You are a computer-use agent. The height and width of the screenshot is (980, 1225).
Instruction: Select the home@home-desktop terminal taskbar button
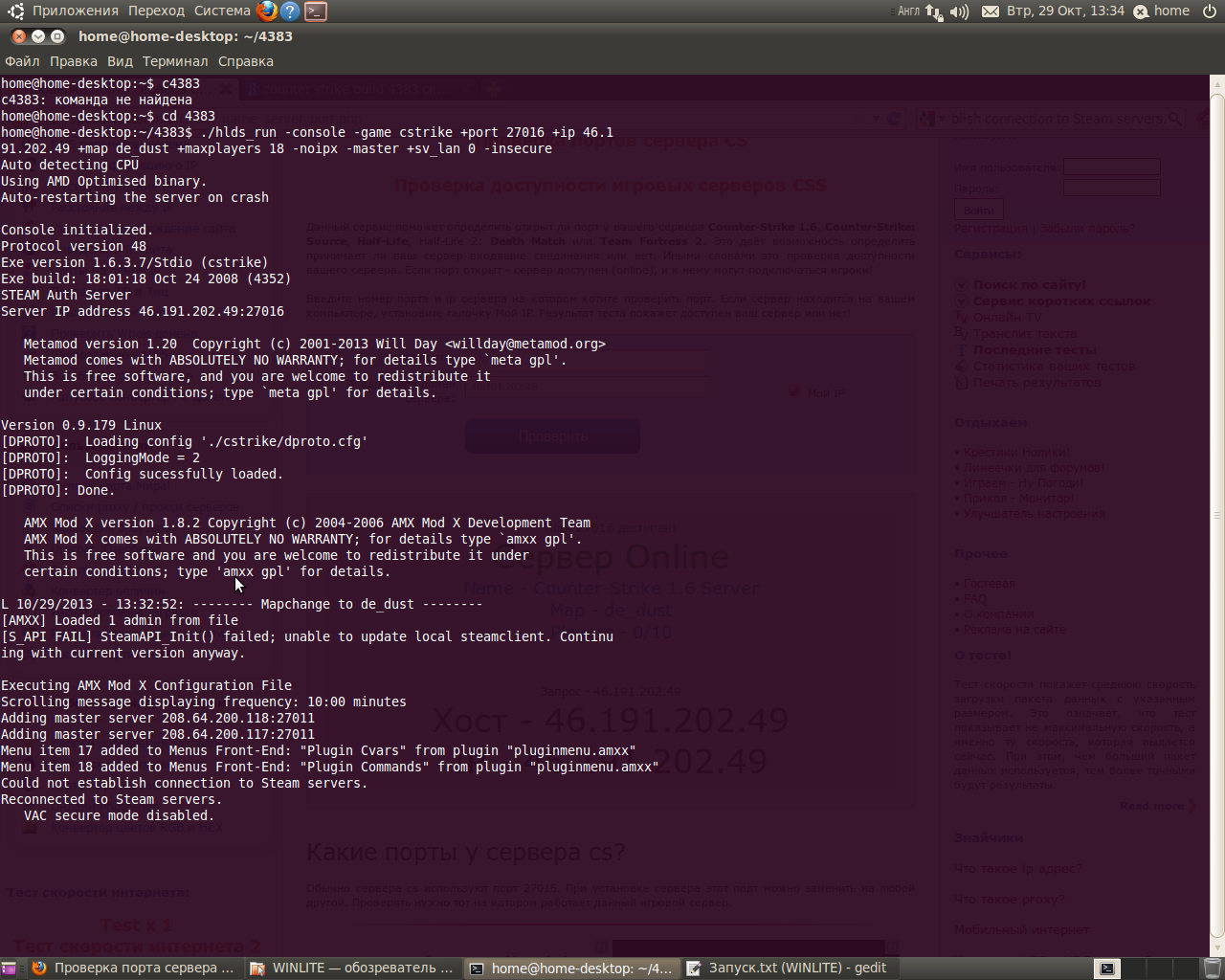tap(572, 969)
